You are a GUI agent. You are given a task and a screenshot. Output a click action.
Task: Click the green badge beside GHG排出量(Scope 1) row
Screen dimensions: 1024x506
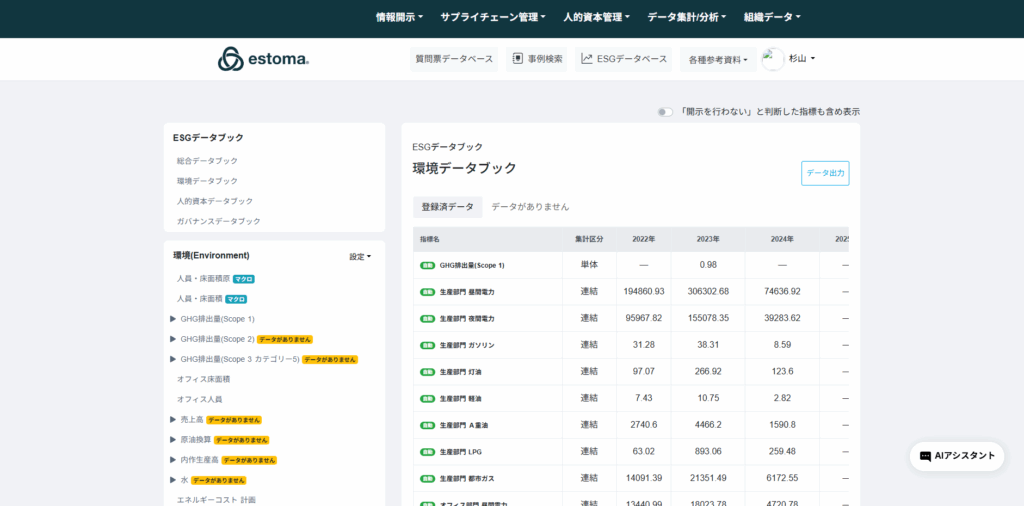[427, 265]
